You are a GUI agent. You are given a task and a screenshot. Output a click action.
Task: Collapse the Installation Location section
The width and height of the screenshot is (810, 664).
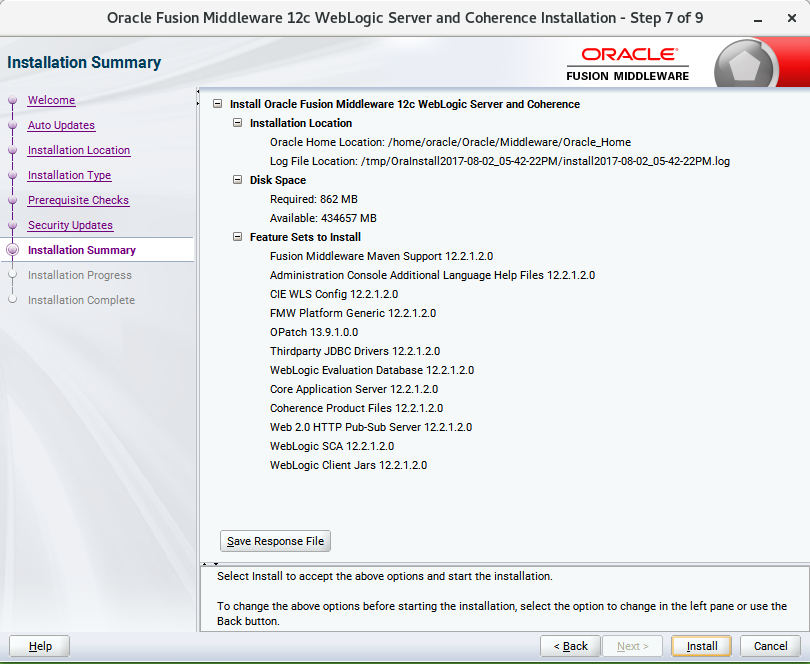pyautogui.click(x=237, y=123)
